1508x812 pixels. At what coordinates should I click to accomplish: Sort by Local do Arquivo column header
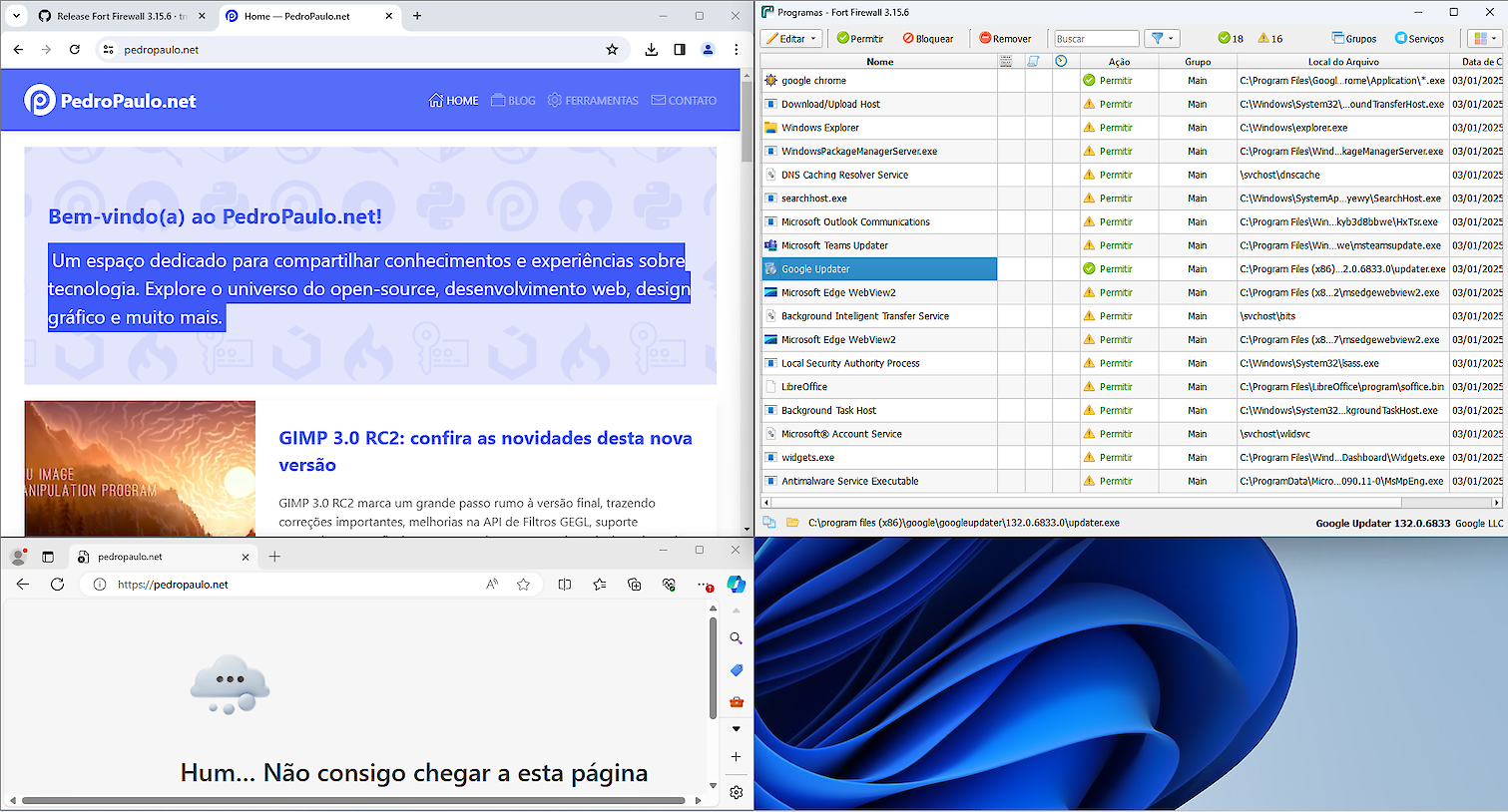[x=1343, y=62]
